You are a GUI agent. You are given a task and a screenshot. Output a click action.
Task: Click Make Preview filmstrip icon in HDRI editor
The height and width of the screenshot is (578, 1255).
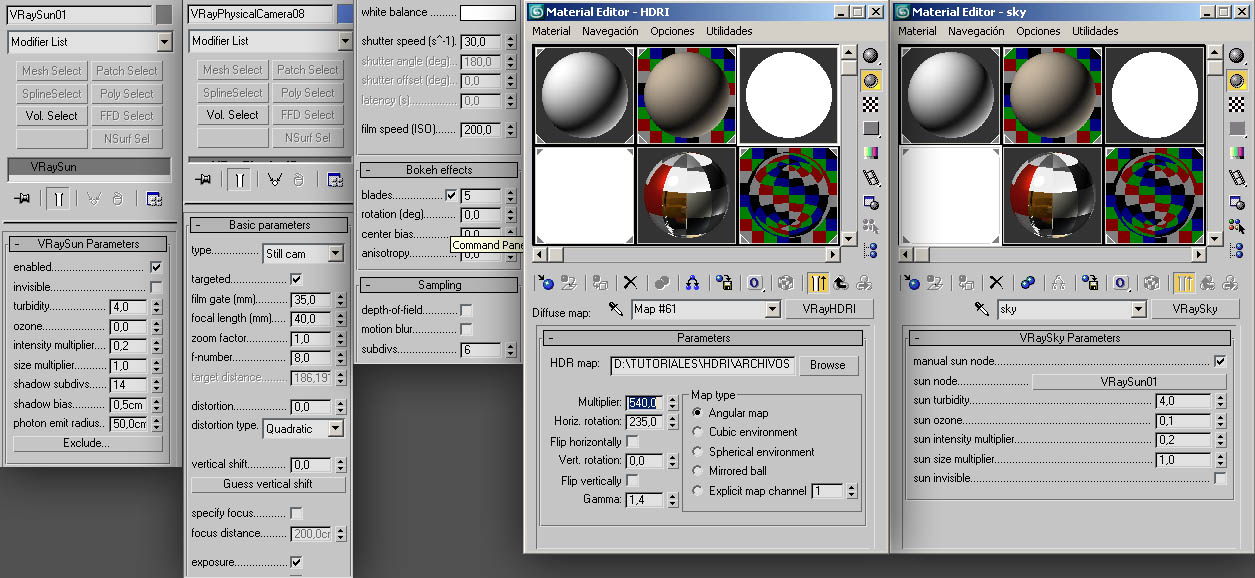pyautogui.click(x=870, y=177)
